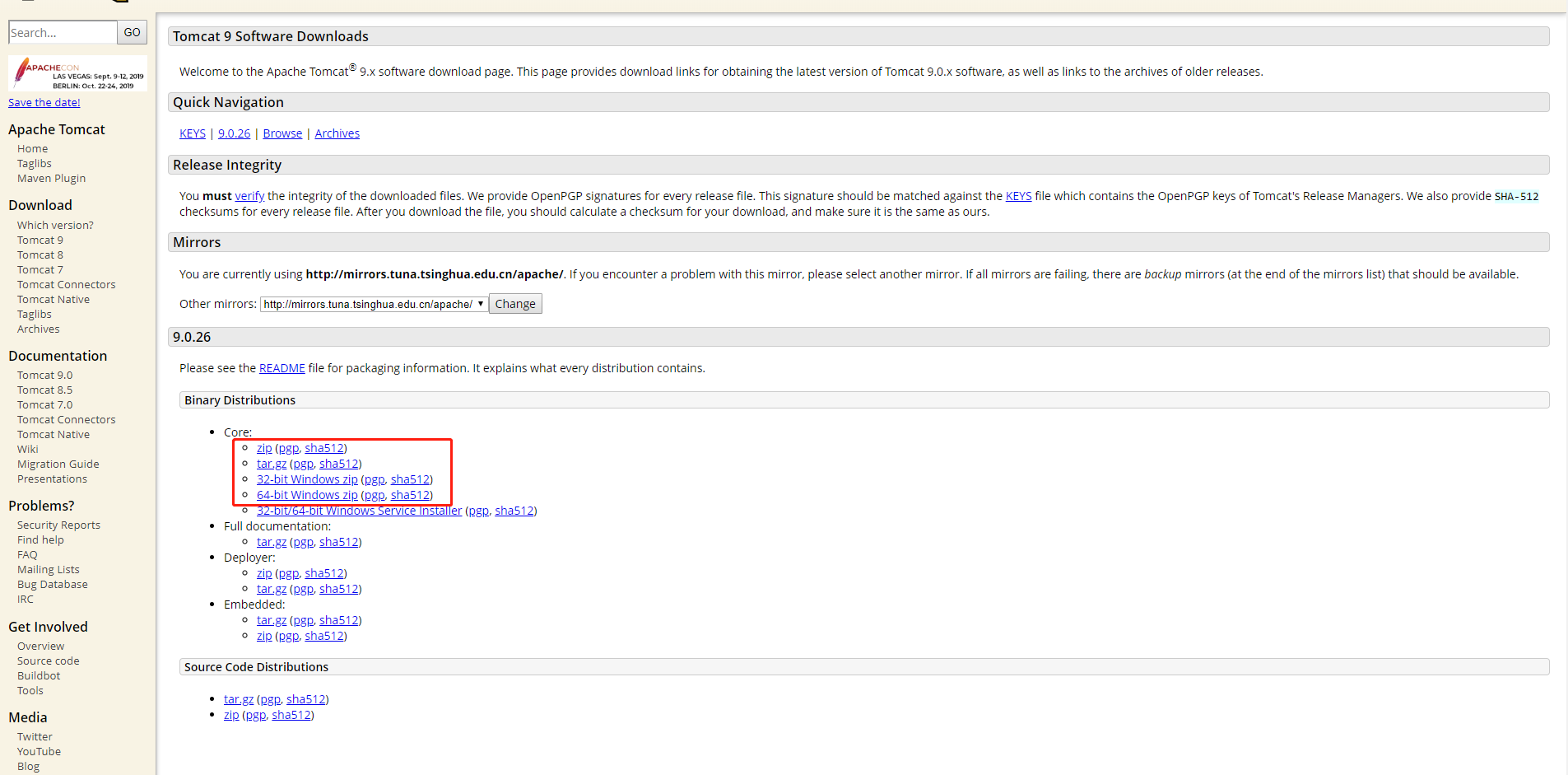
Task: Download the Embedded zip
Action: pyautogui.click(x=264, y=636)
